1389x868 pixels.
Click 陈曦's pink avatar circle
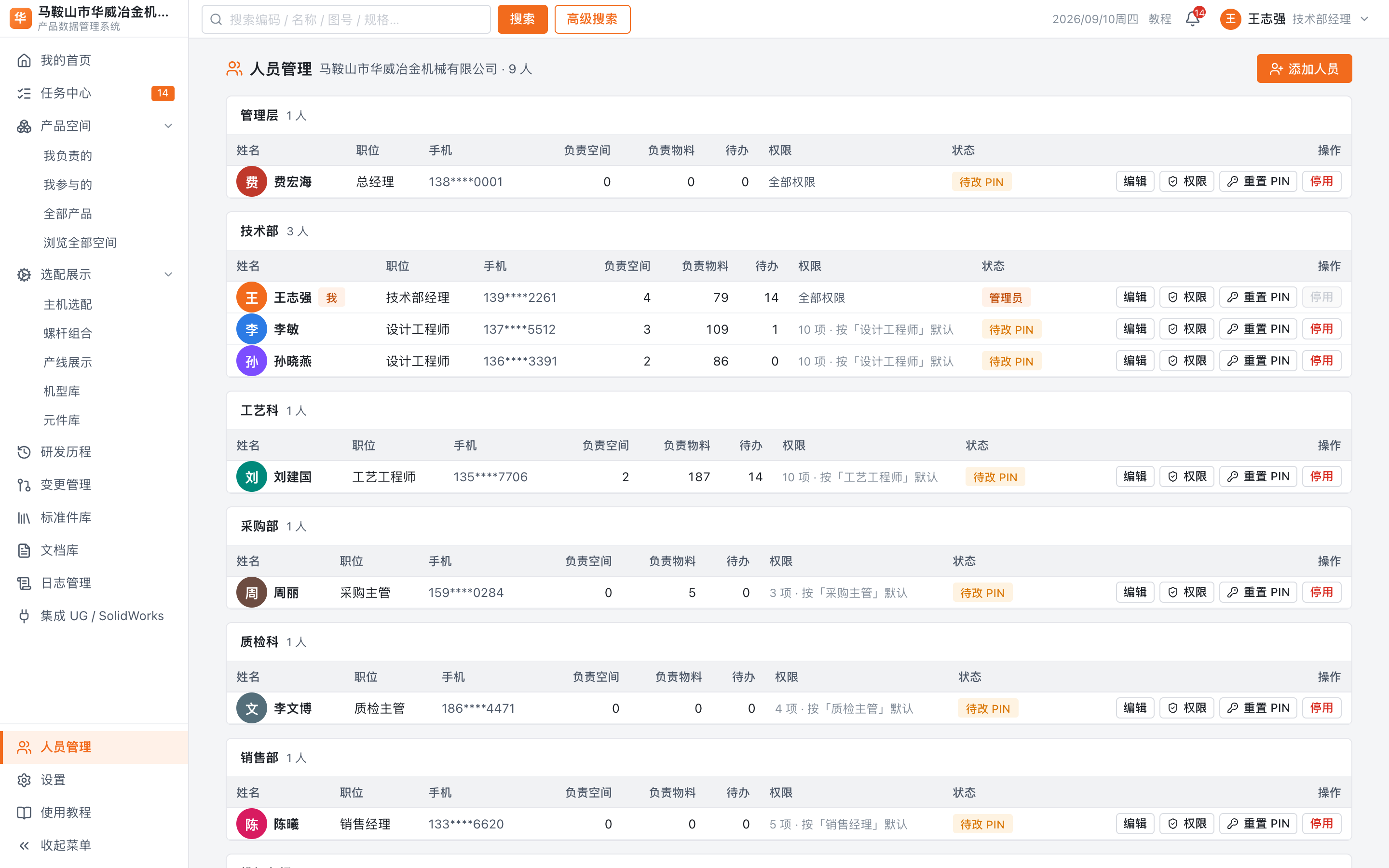[x=251, y=825]
